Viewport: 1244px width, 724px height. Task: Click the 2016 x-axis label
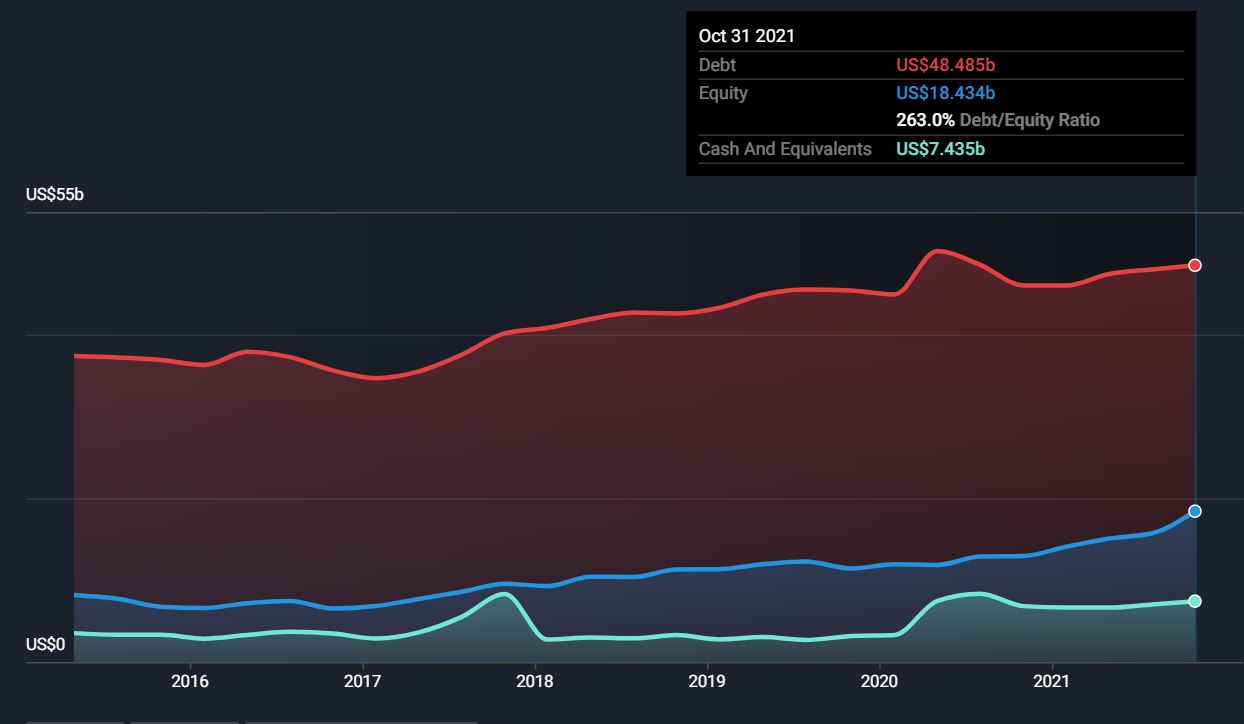[190, 681]
